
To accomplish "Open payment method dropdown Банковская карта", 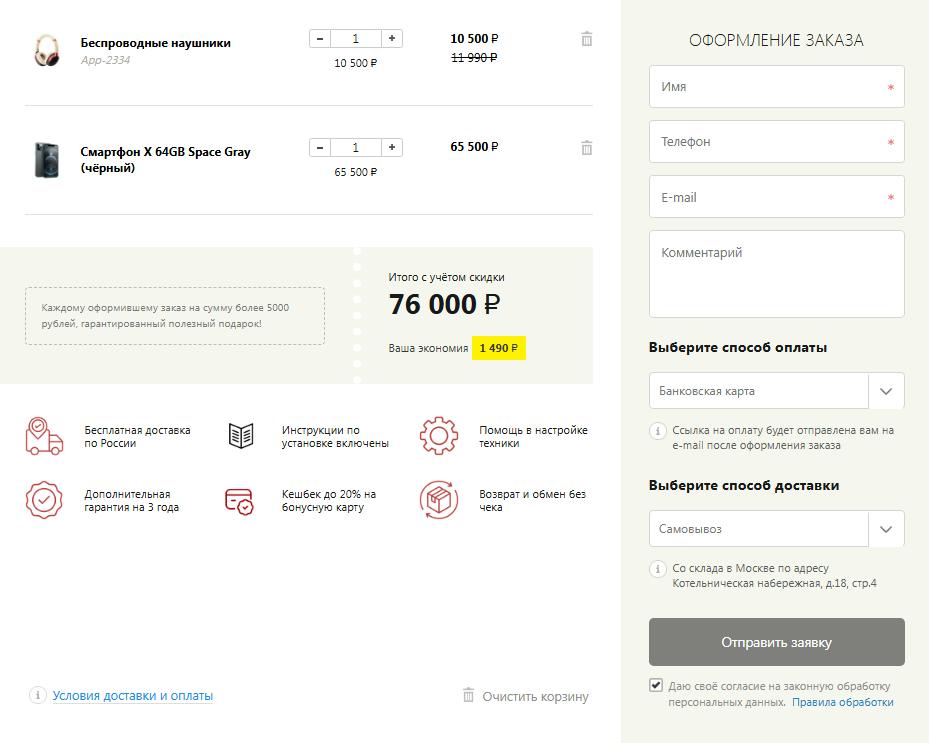I will coord(776,391).
